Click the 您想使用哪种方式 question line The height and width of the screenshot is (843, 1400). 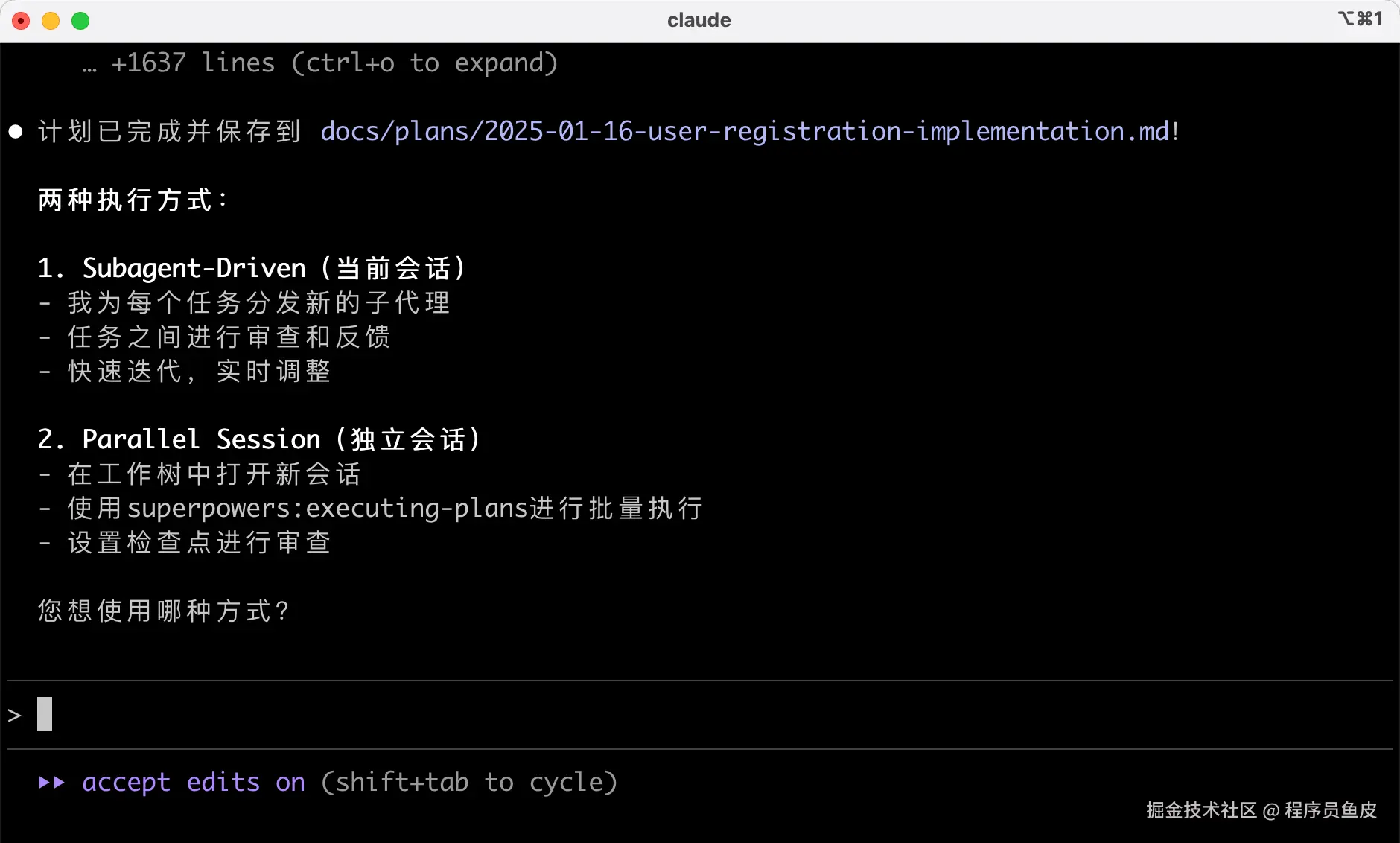pos(164,611)
